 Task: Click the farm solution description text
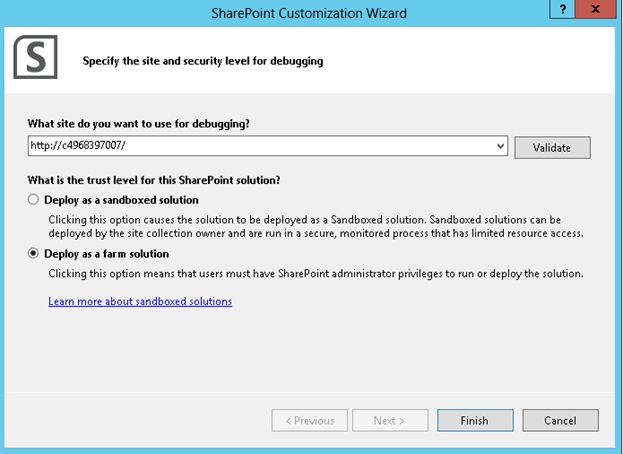tap(315, 273)
